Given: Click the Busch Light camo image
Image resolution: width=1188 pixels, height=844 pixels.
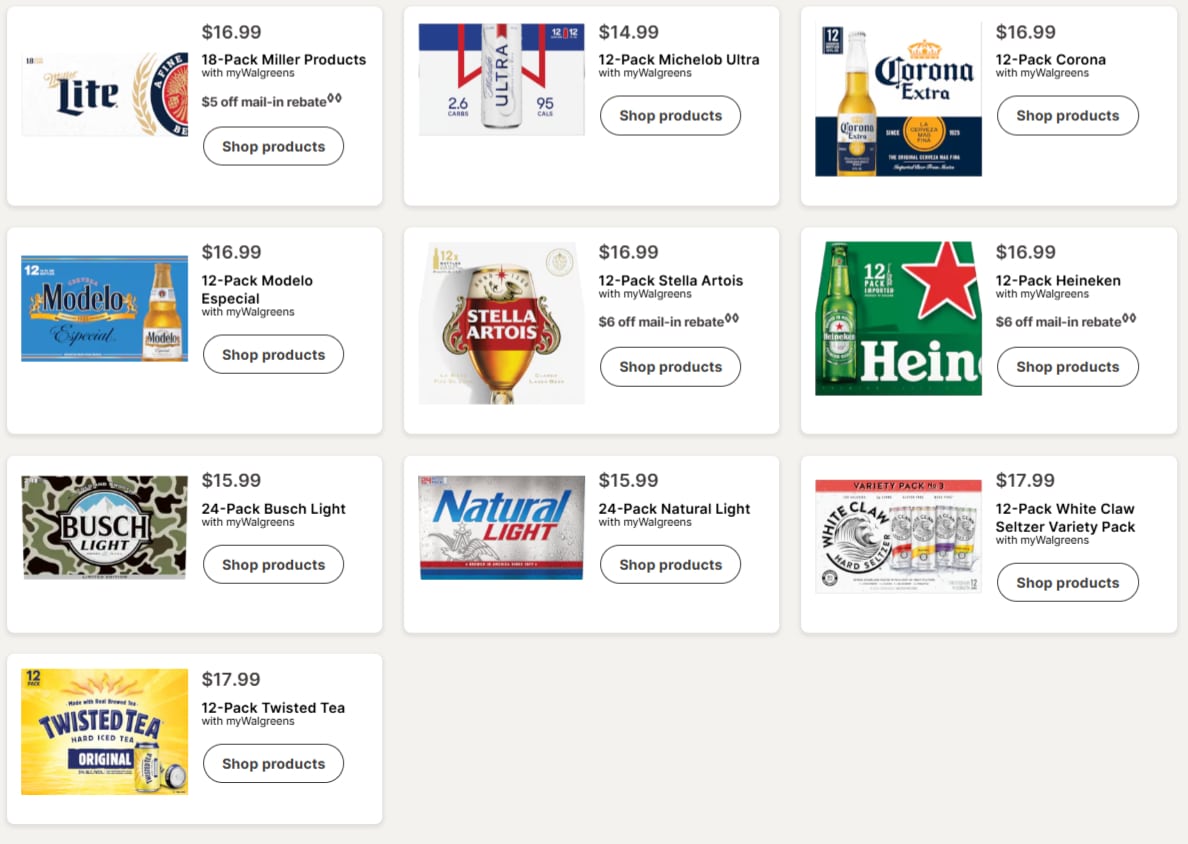Looking at the screenshot, I should [x=105, y=527].
